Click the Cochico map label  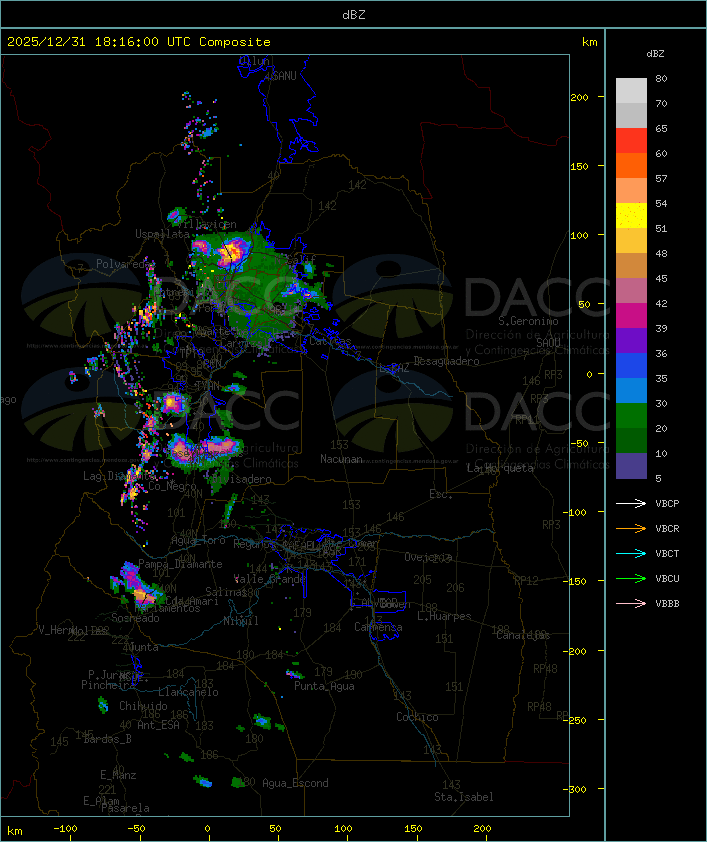(x=417, y=717)
